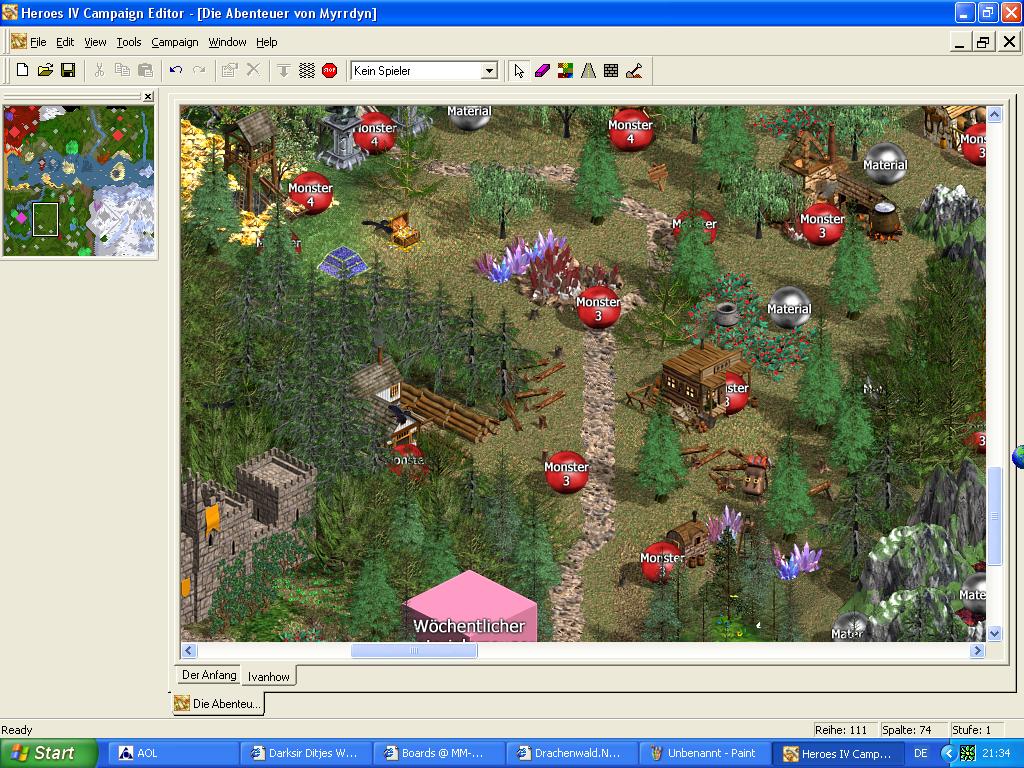Expand hidden tray icons arrow
Image resolution: width=1024 pixels, height=768 pixels.
tap(948, 753)
